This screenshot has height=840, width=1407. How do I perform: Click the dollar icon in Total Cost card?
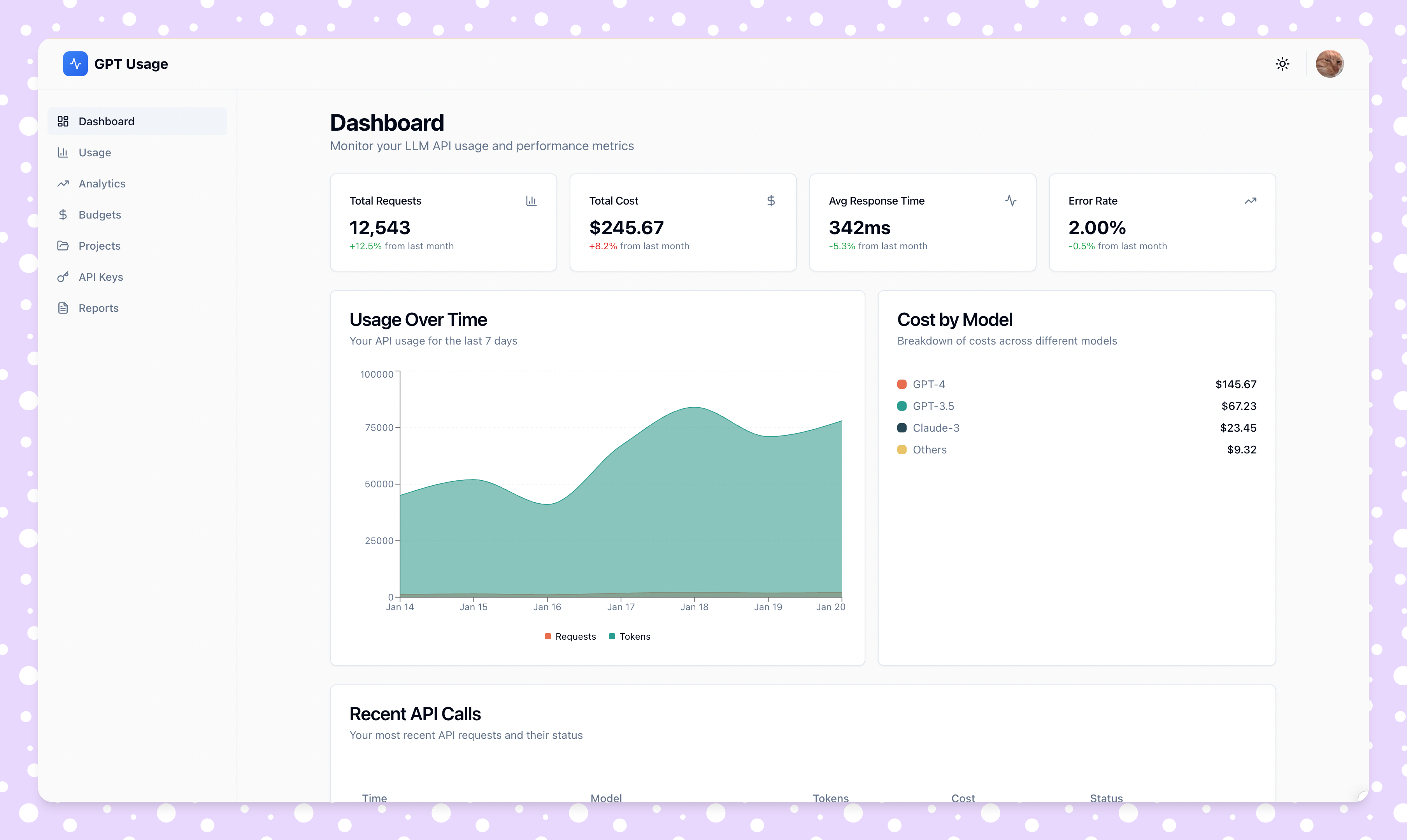tap(770, 201)
